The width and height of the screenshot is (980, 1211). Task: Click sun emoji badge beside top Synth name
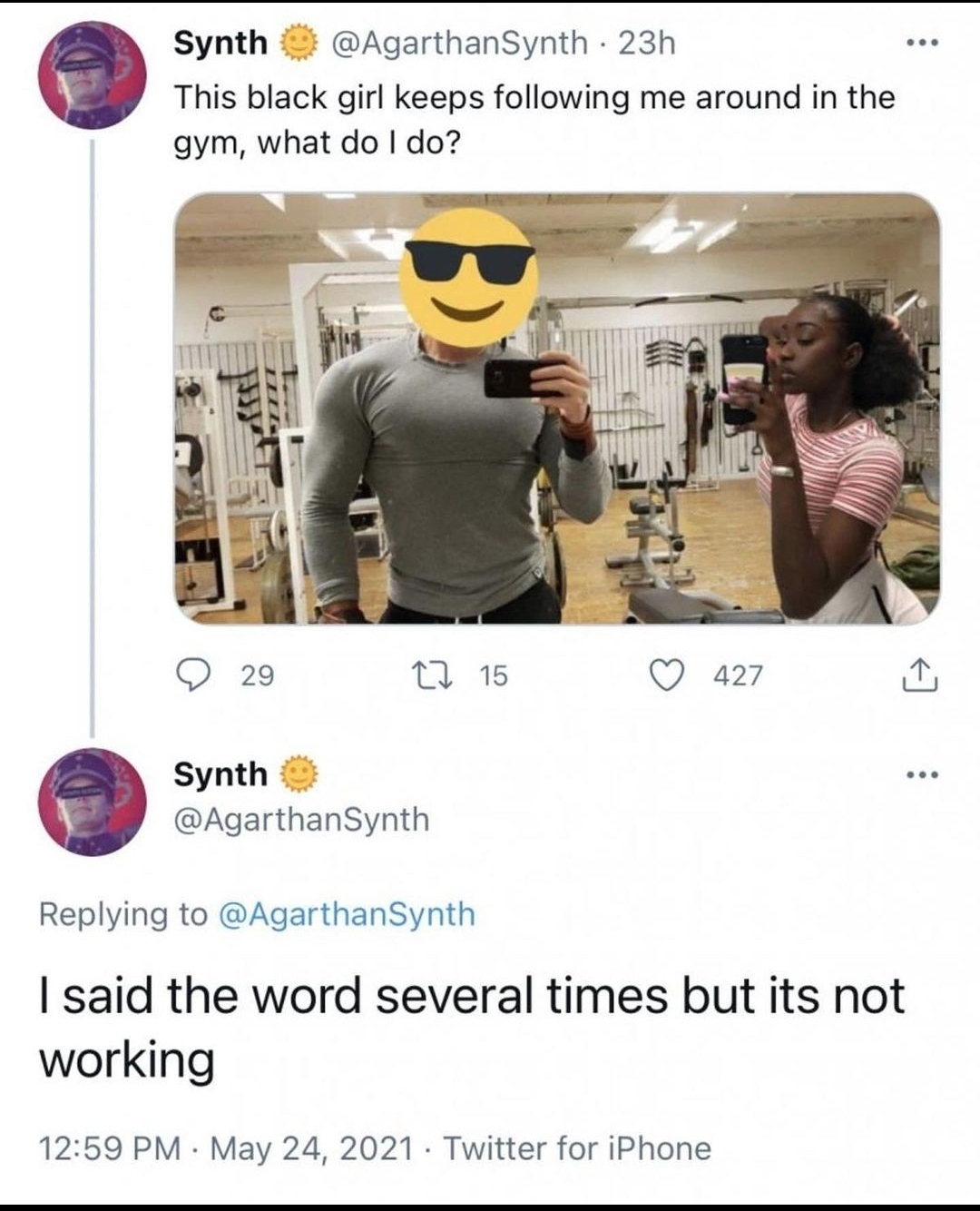[297, 43]
